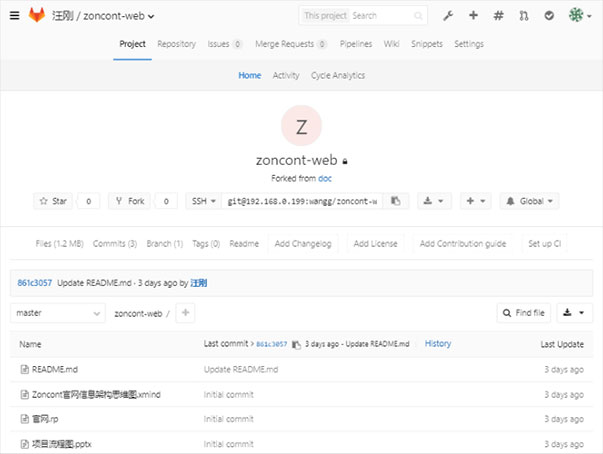This screenshot has height=454, width=603.
Task: Expand the master branch selector
Action: pos(58,313)
